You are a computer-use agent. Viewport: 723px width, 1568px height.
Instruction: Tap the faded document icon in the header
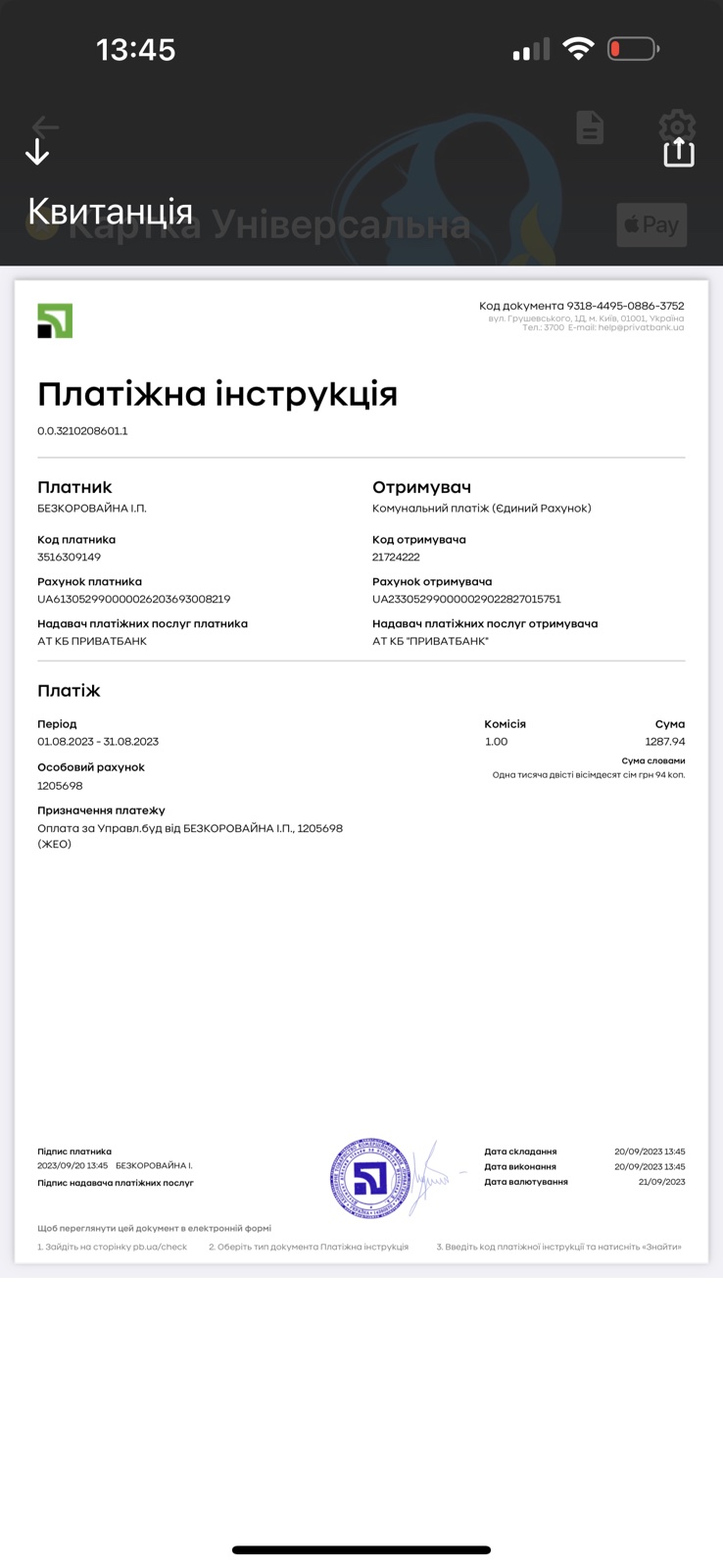(590, 127)
